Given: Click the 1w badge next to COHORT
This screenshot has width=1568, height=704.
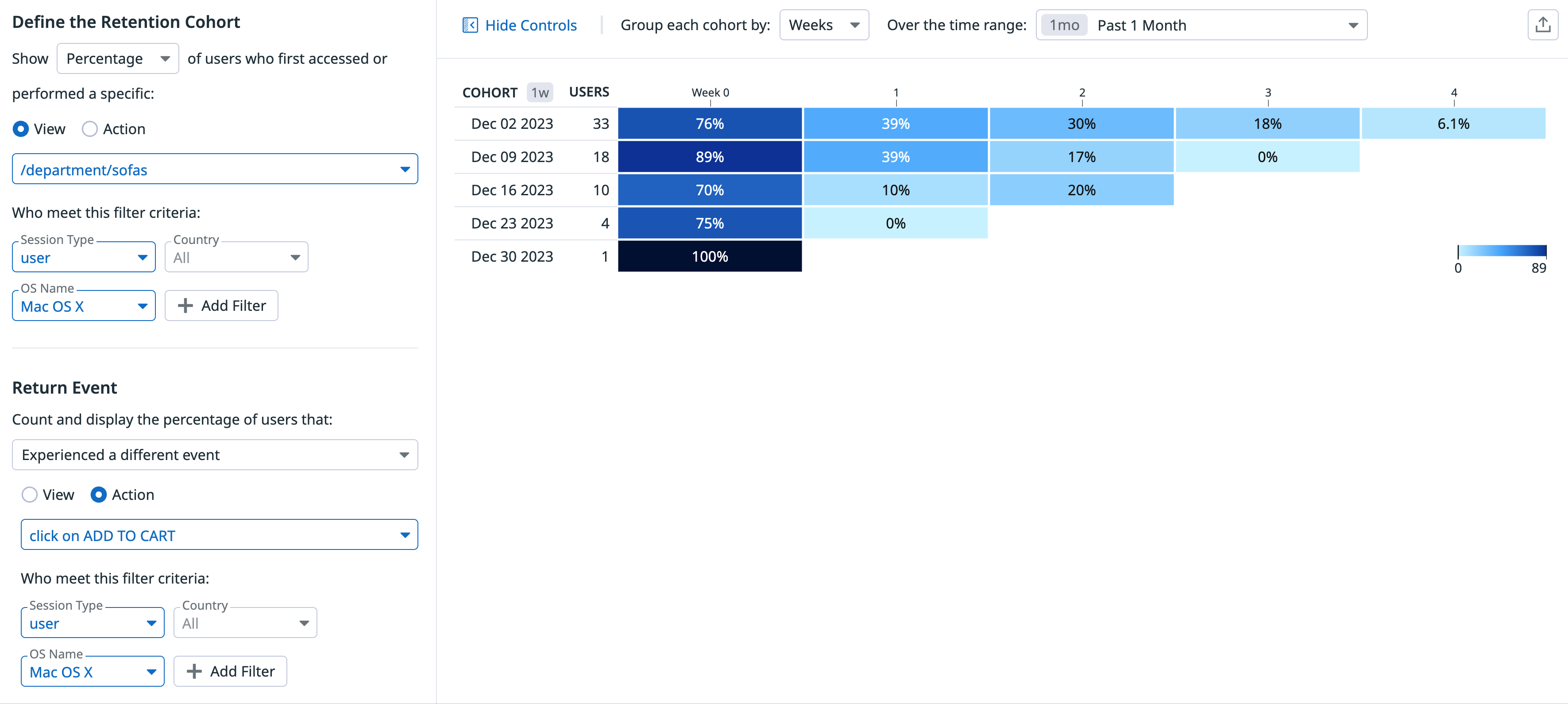Looking at the screenshot, I should point(539,93).
